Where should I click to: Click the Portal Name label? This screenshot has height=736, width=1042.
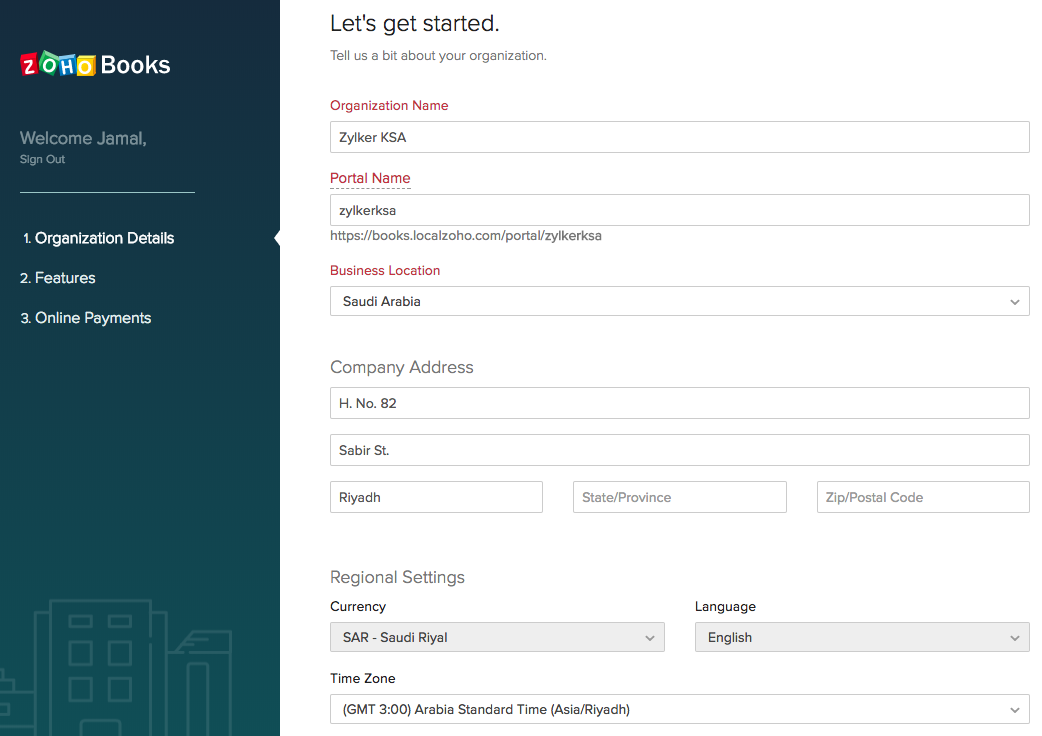click(370, 178)
